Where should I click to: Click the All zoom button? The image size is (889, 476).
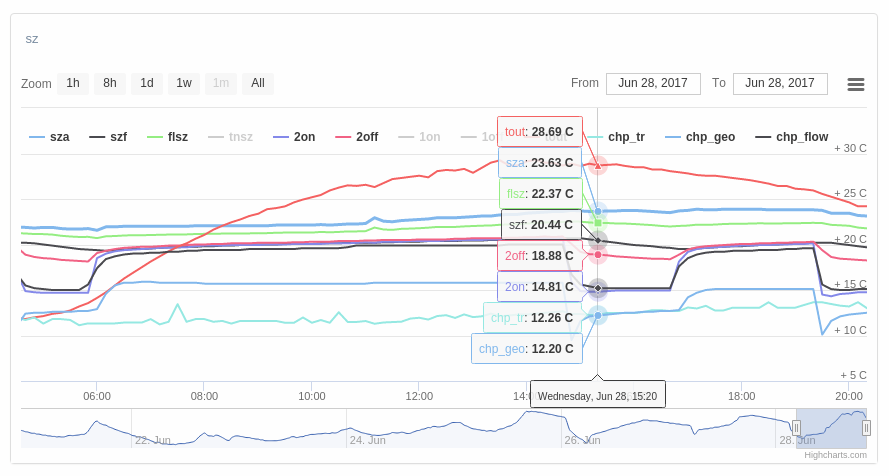click(x=258, y=84)
